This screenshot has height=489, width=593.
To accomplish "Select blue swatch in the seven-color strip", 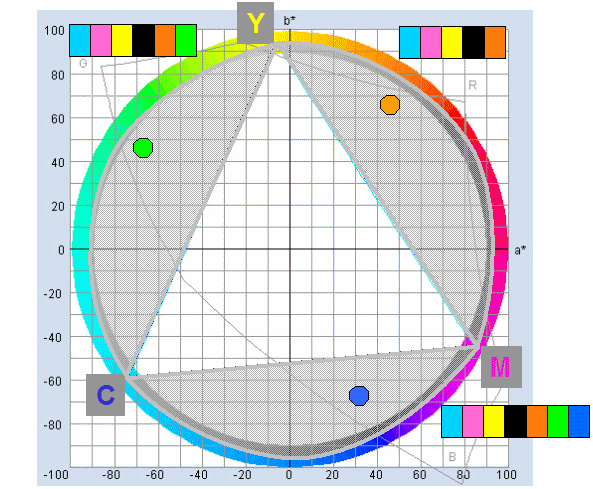I will [x=579, y=422].
